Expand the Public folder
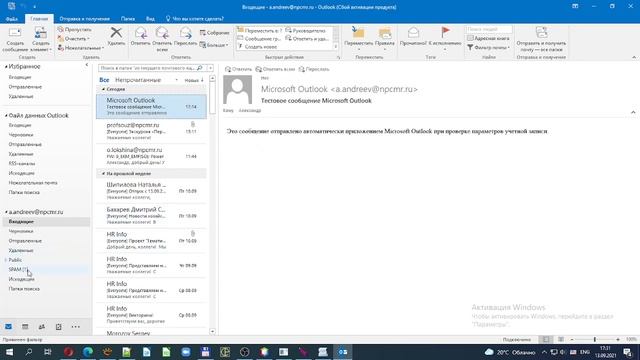The height and width of the screenshot is (360, 640). pyautogui.click(x=6, y=260)
